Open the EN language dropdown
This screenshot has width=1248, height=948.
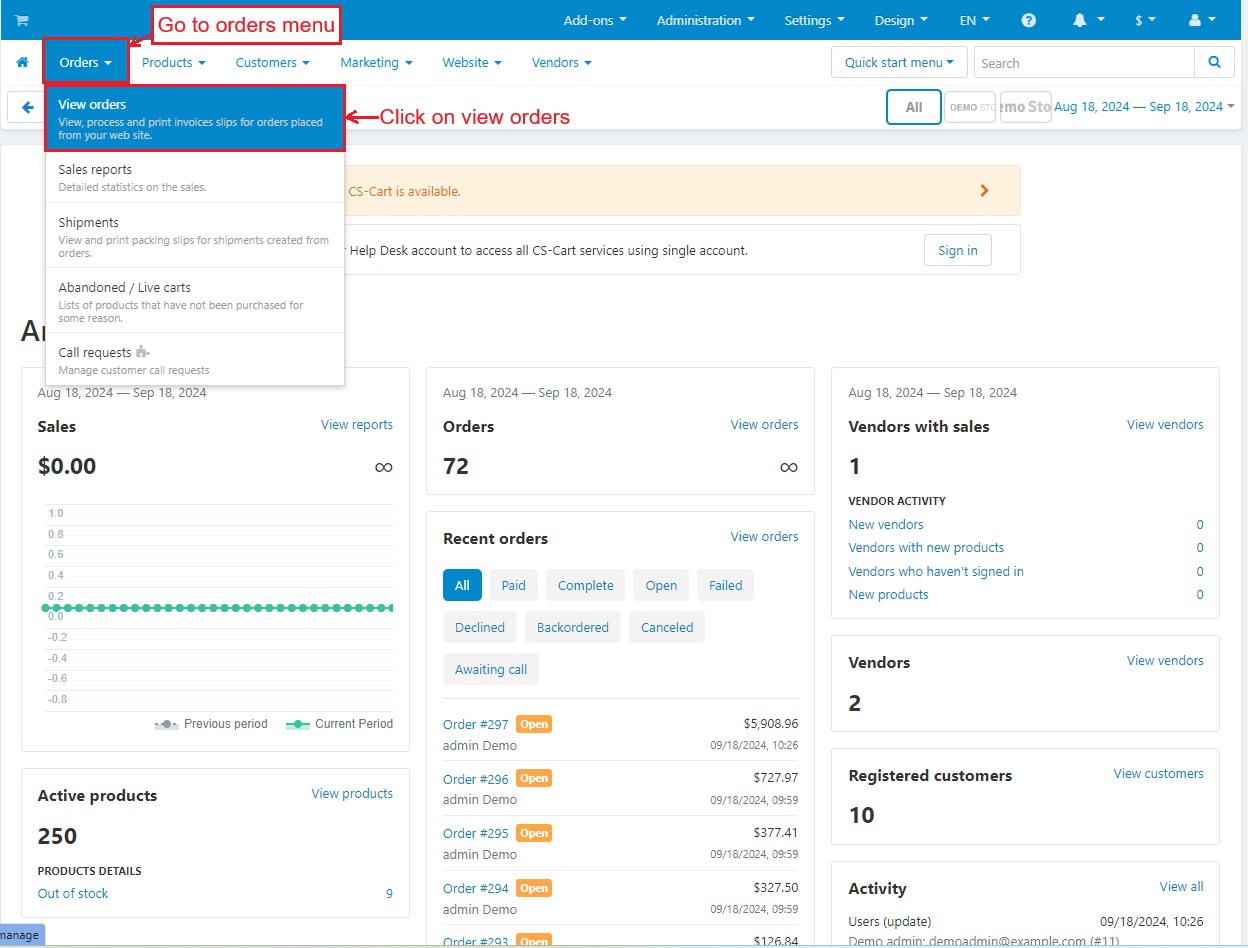click(x=975, y=20)
